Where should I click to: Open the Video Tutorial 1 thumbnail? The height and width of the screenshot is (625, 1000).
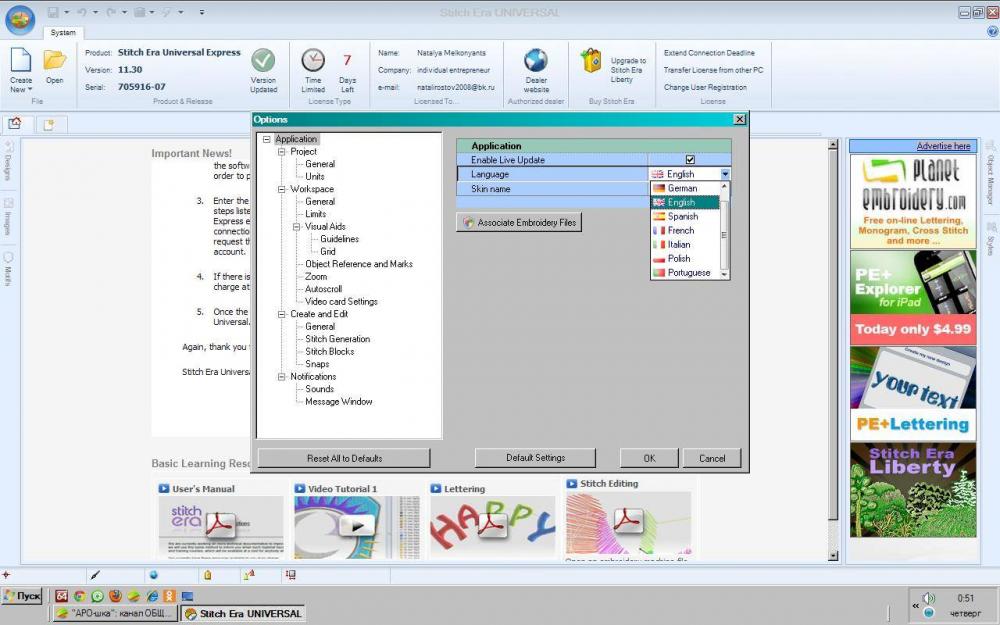click(x=356, y=525)
